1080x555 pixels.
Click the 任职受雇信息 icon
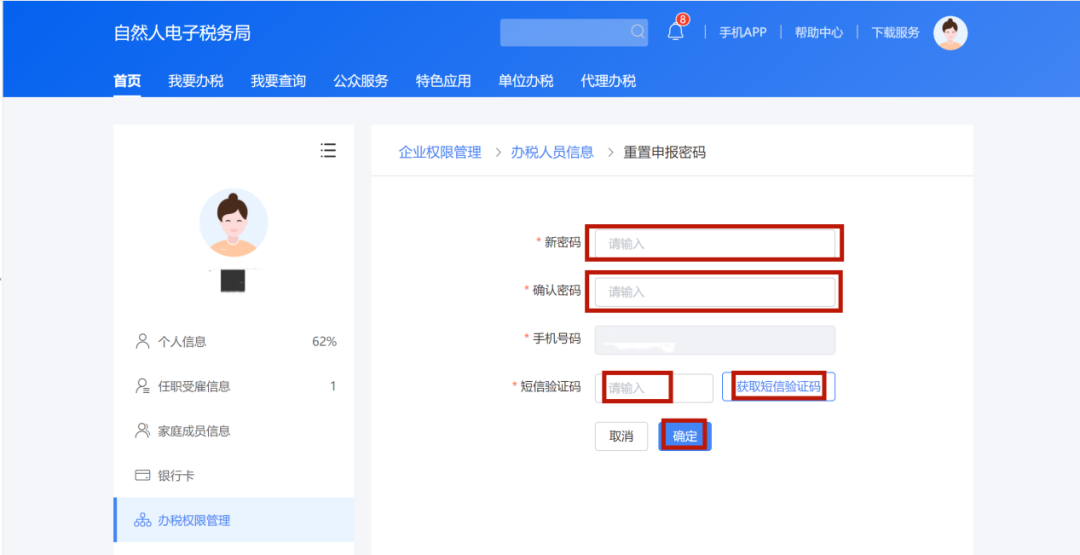coord(143,386)
